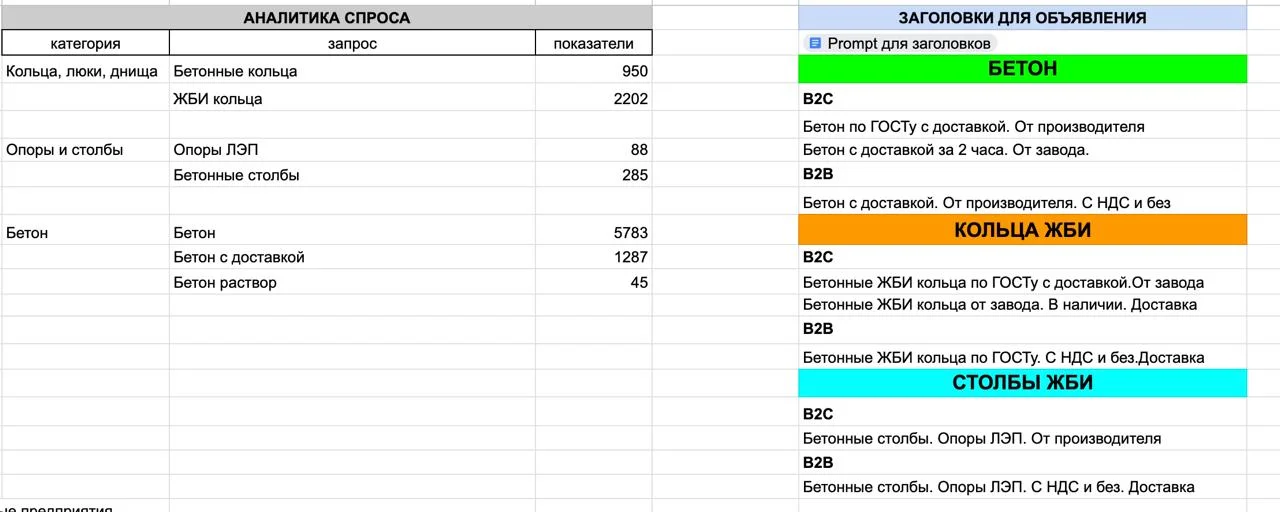Click the Бетон с доставкой за 2 часа headline

pos(946,150)
